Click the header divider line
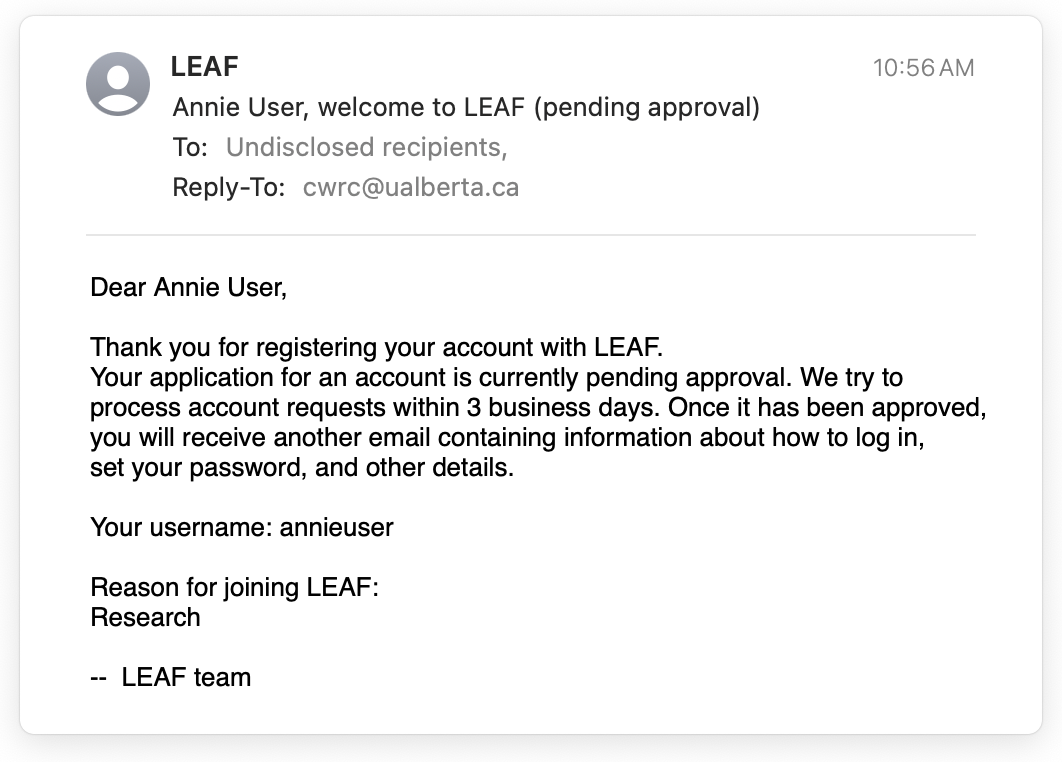The width and height of the screenshot is (1062, 762). 530,235
